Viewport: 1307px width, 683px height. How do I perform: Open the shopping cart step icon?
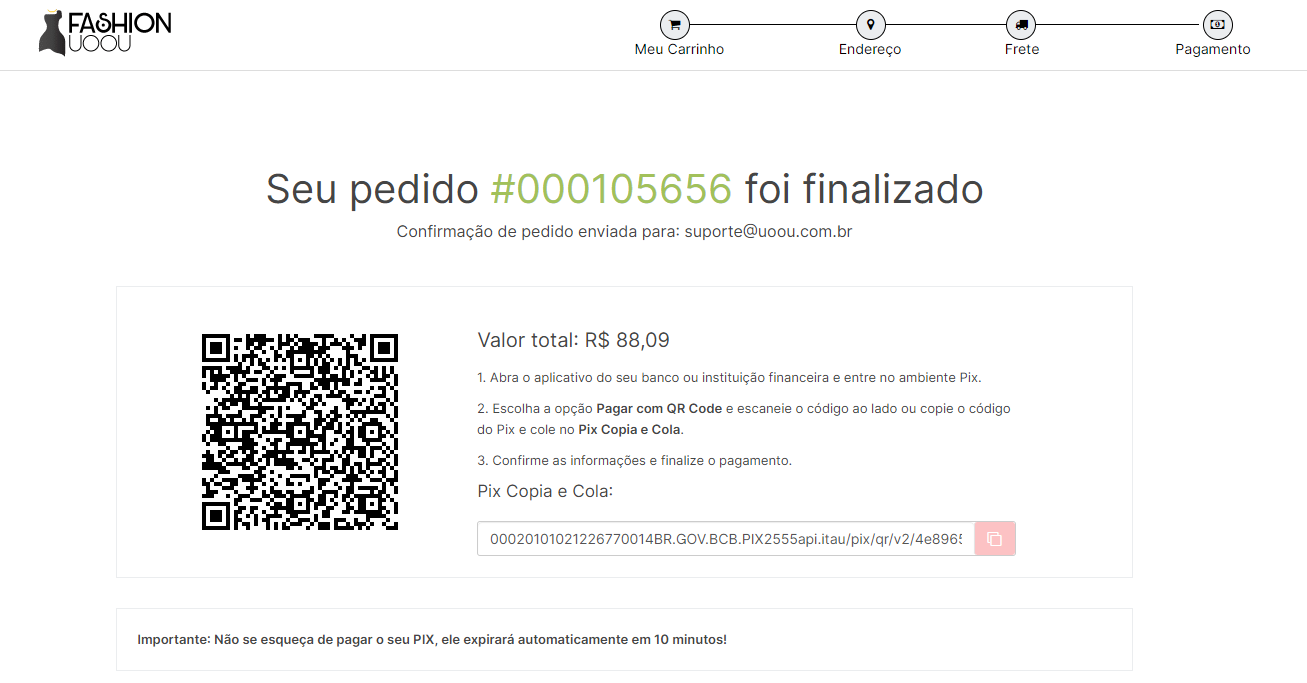(675, 25)
